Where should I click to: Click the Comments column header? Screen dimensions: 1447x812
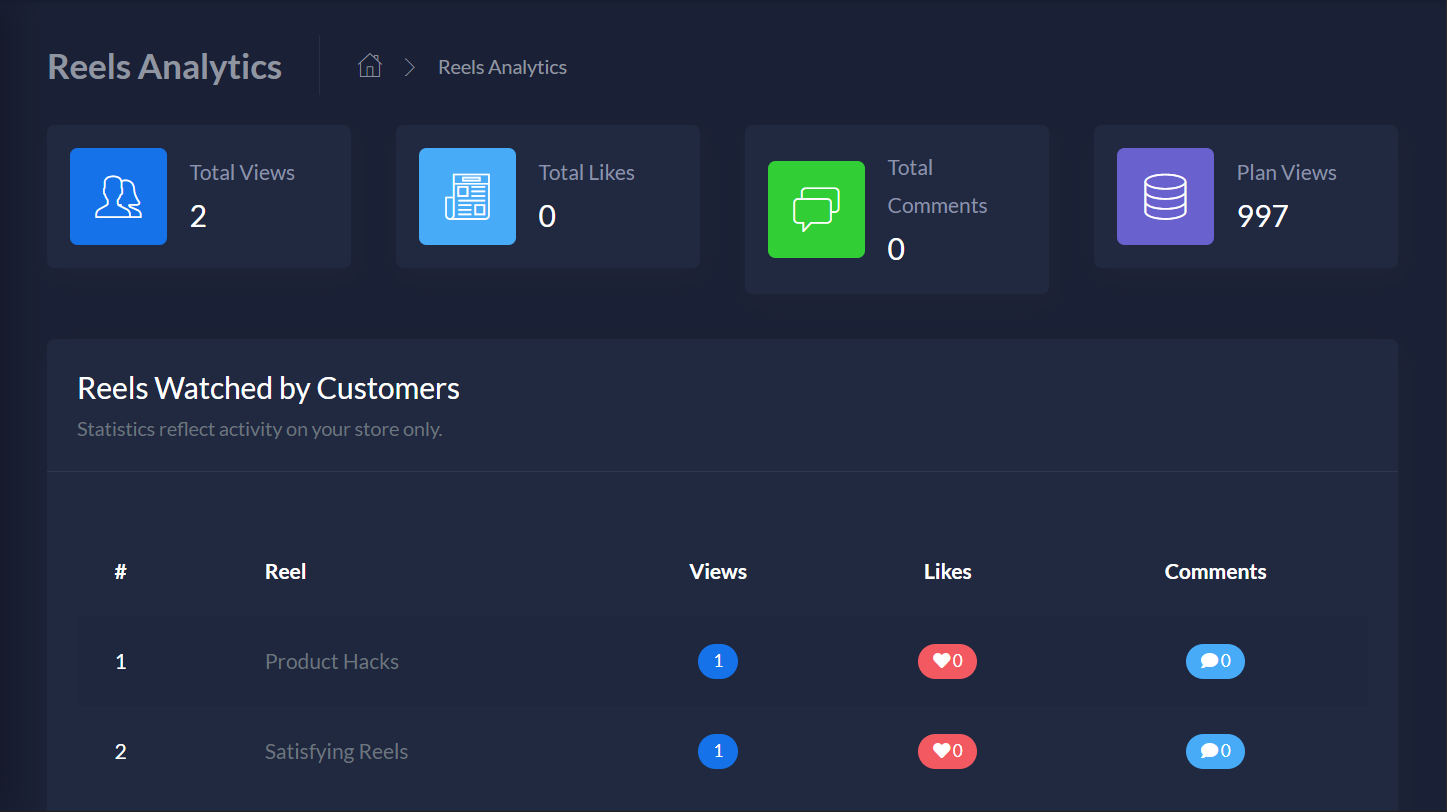coord(1215,572)
